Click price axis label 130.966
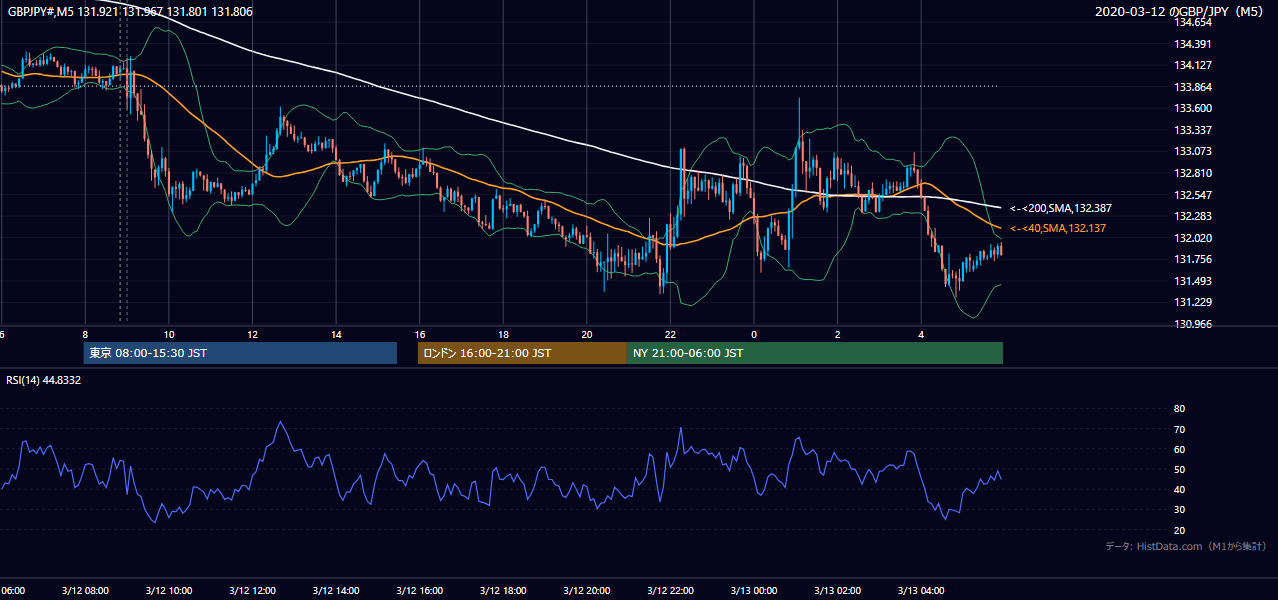Viewport: 1278px width, 600px height. [1193, 324]
